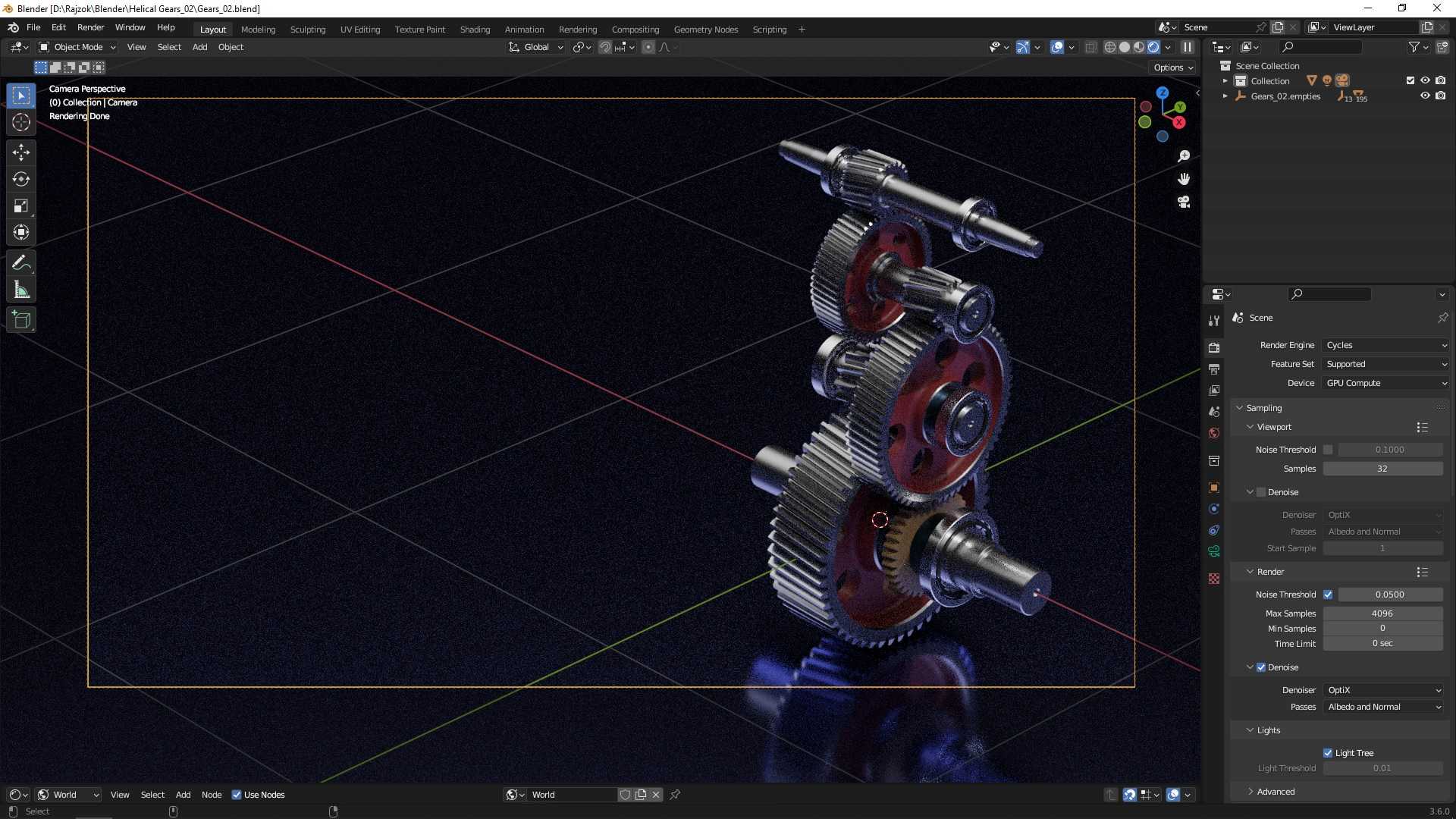
Task: Open the Object Mode dropdown
Action: click(x=77, y=47)
